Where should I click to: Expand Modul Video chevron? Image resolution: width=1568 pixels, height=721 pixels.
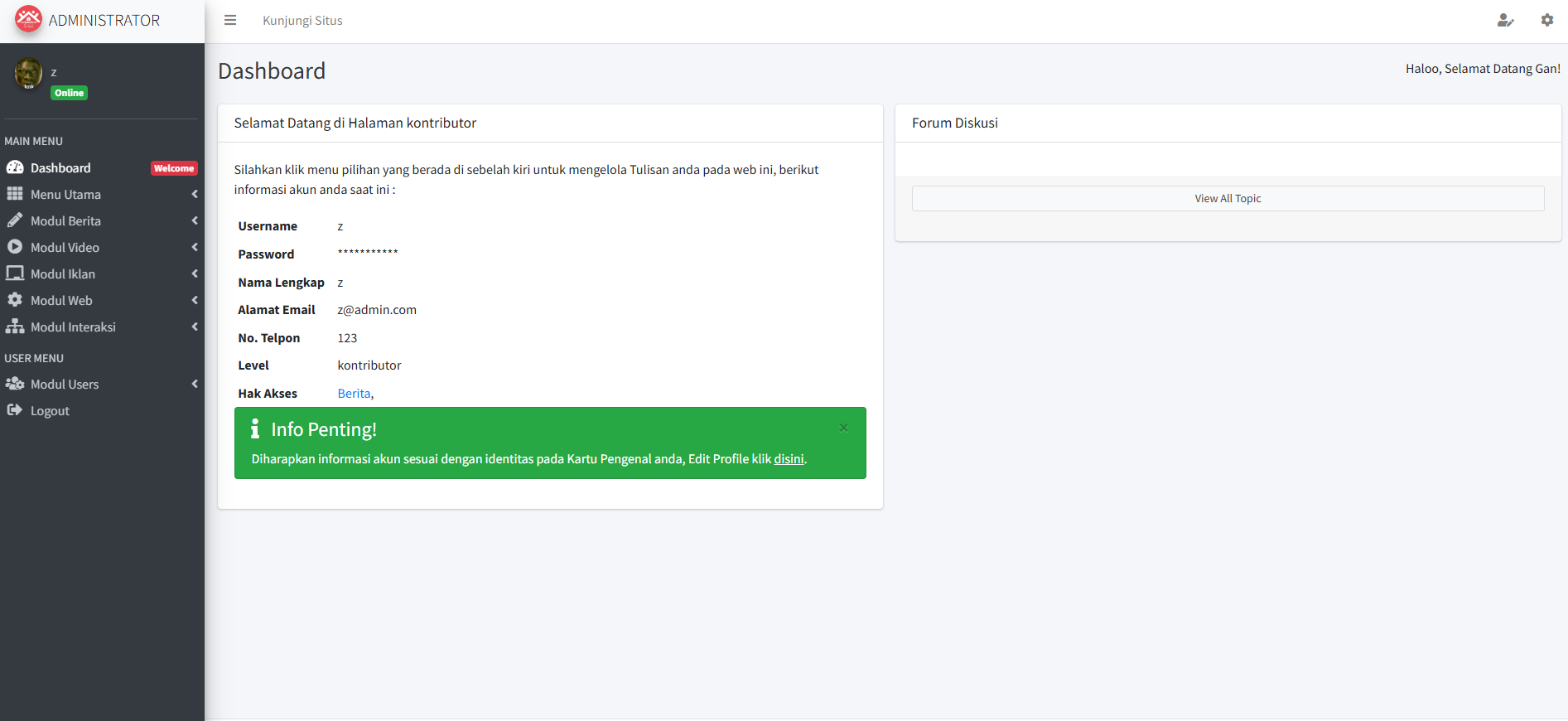[x=195, y=247]
